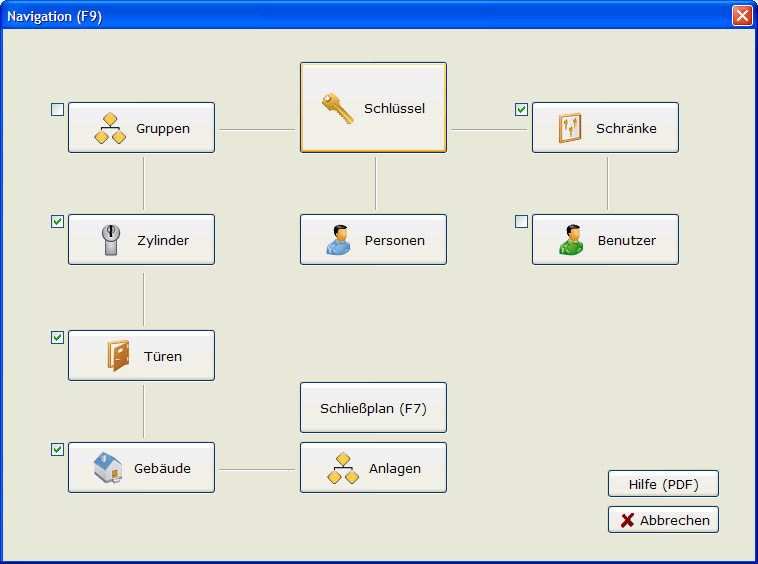This screenshot has height=564, width=758.
Task: Open Anlagen via its diamond tree icon
Action: [343, 468]
